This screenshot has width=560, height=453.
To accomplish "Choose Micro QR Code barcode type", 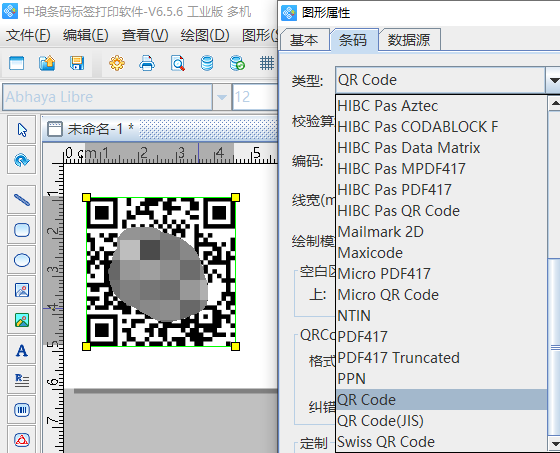I will [441, 295].
